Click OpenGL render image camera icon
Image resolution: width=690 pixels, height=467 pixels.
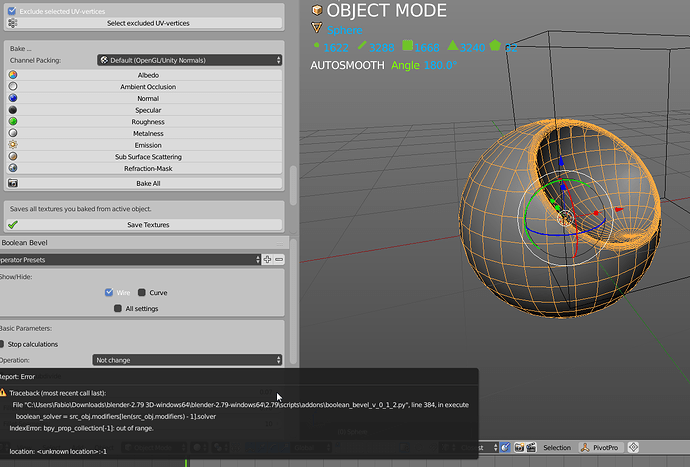pyautogui.click(x=519, y=447)
